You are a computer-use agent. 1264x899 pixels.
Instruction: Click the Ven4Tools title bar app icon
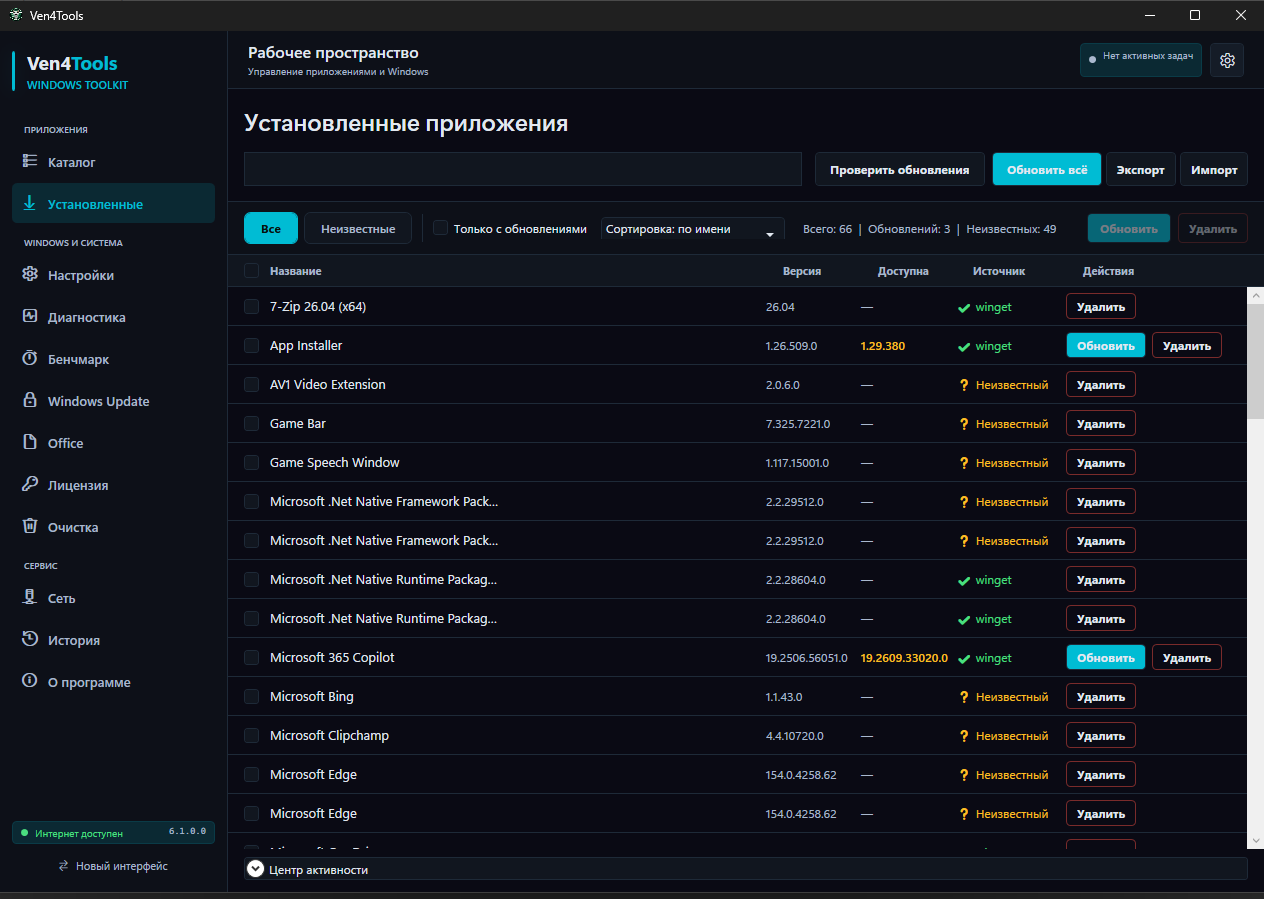15,15
